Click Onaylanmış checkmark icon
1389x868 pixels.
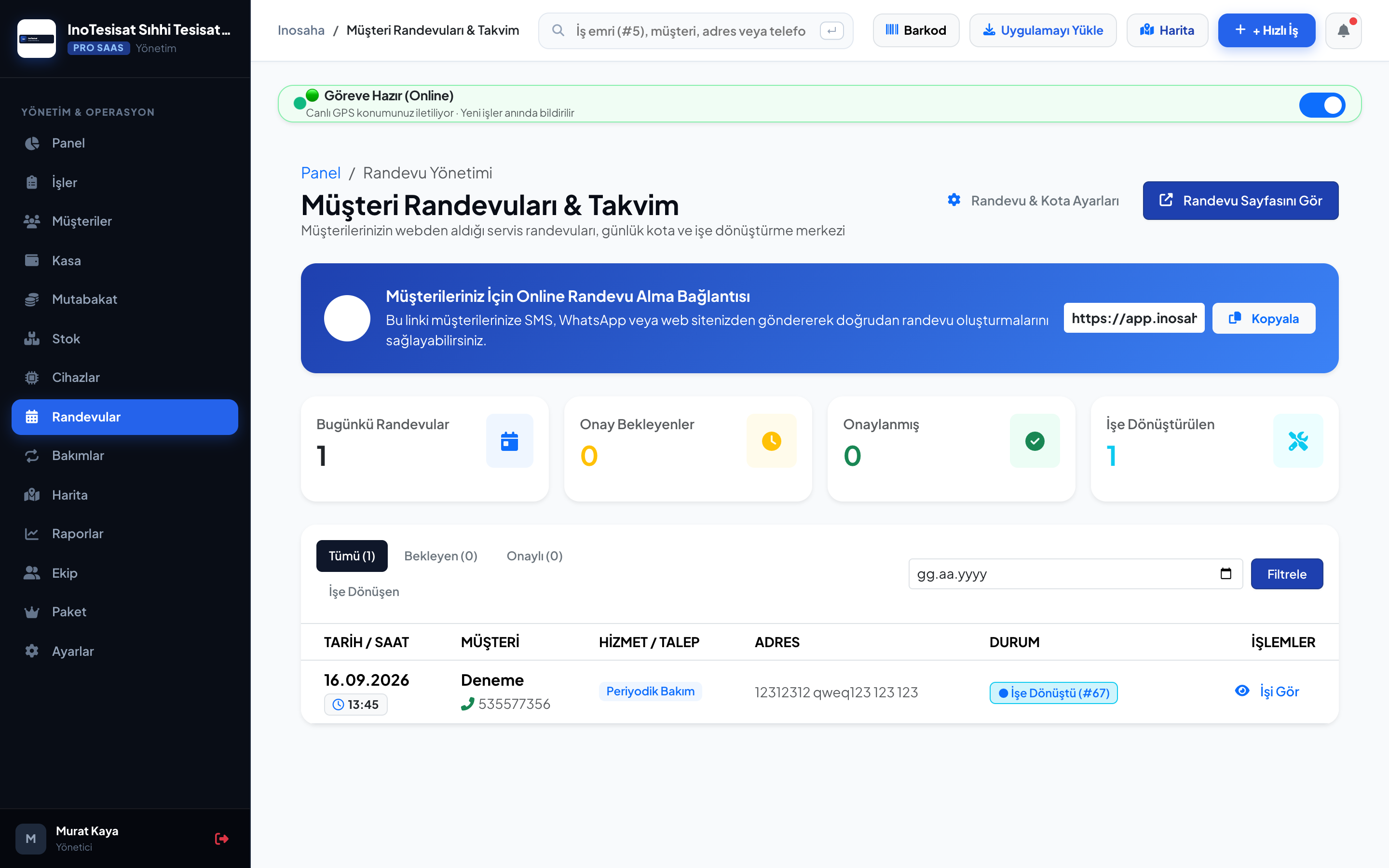click(x=1035, y=441)
